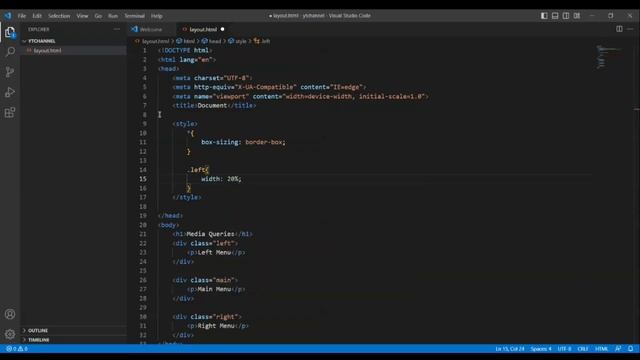Click the border-box value text
The width and height of the screenshot is (640, 360).
[x=264, y=142]
